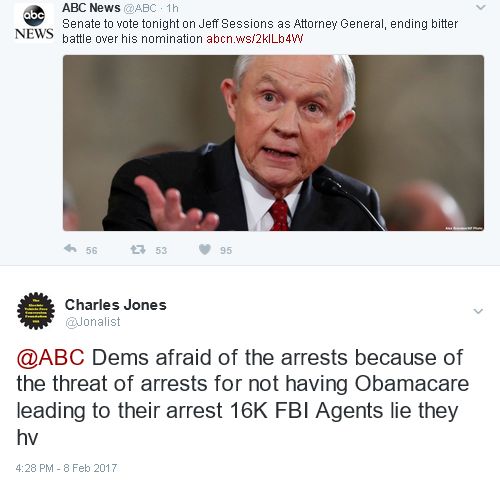Screen dimensions: 500x486
Task: Open the photo attached to ABC tweet
Action: (x=273, y=143)
